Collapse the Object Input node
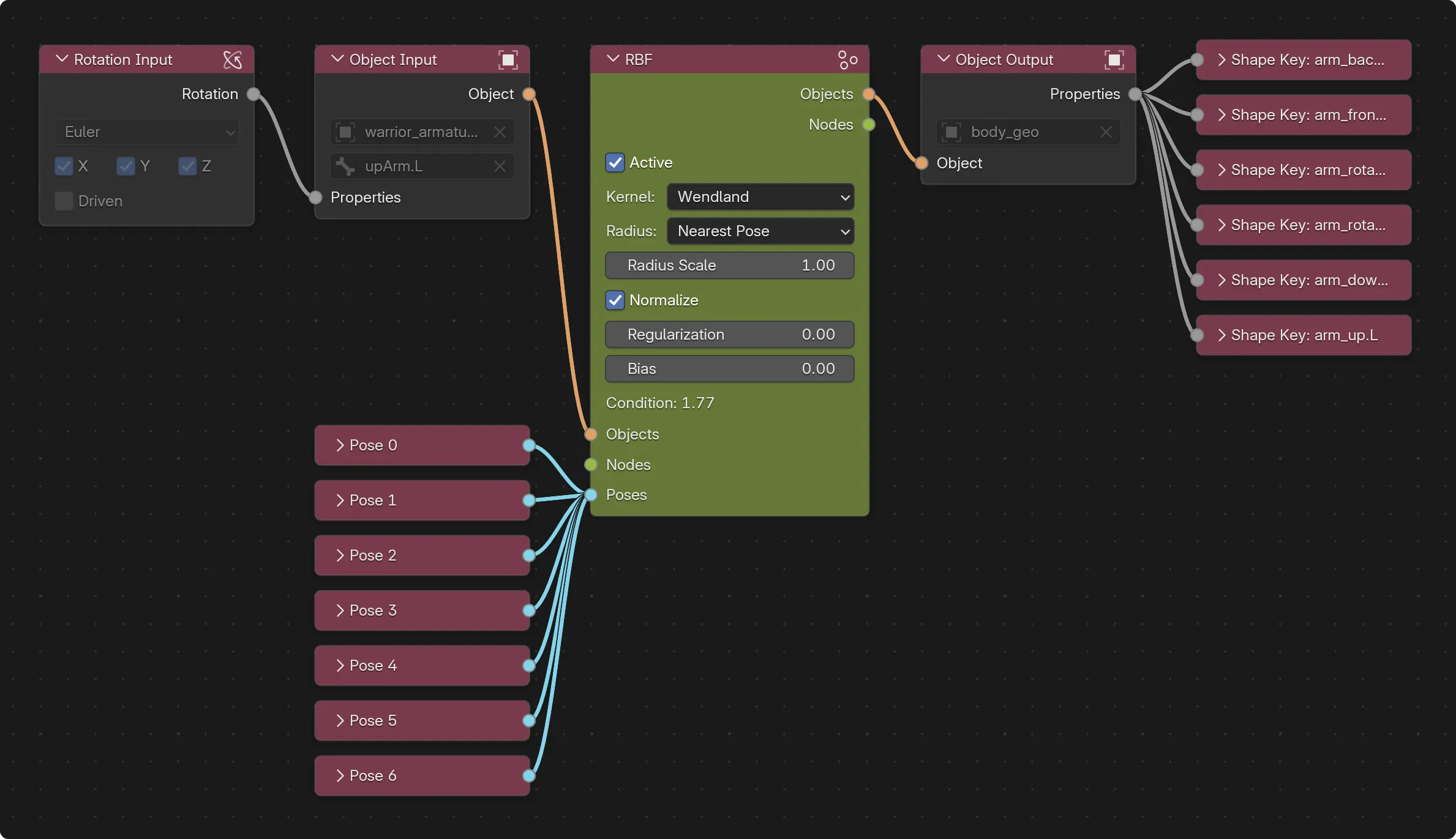 tap(337, 59)
